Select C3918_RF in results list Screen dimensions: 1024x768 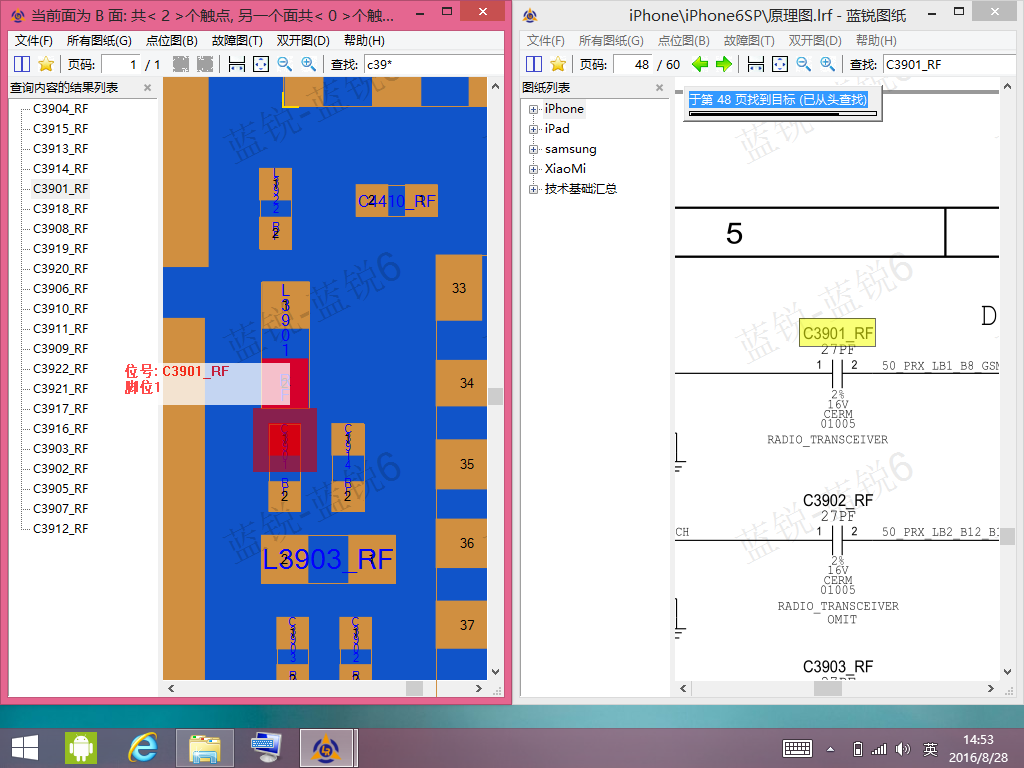[x=60, y=209]
